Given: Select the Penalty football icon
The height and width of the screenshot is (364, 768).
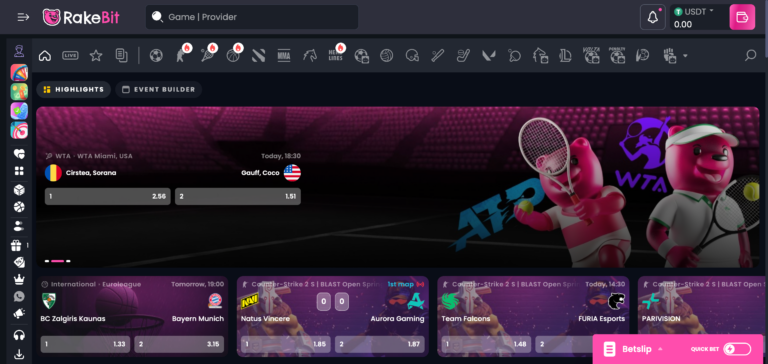Looking at the screenshot, I should click(617, 55).
